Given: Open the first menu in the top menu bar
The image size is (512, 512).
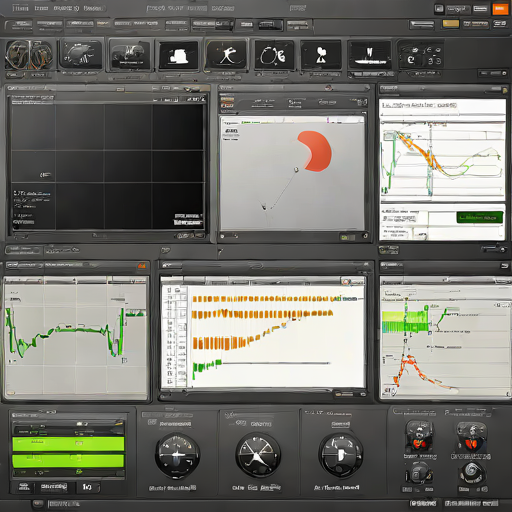Looking at the screenshot, I should coord(20,8).
